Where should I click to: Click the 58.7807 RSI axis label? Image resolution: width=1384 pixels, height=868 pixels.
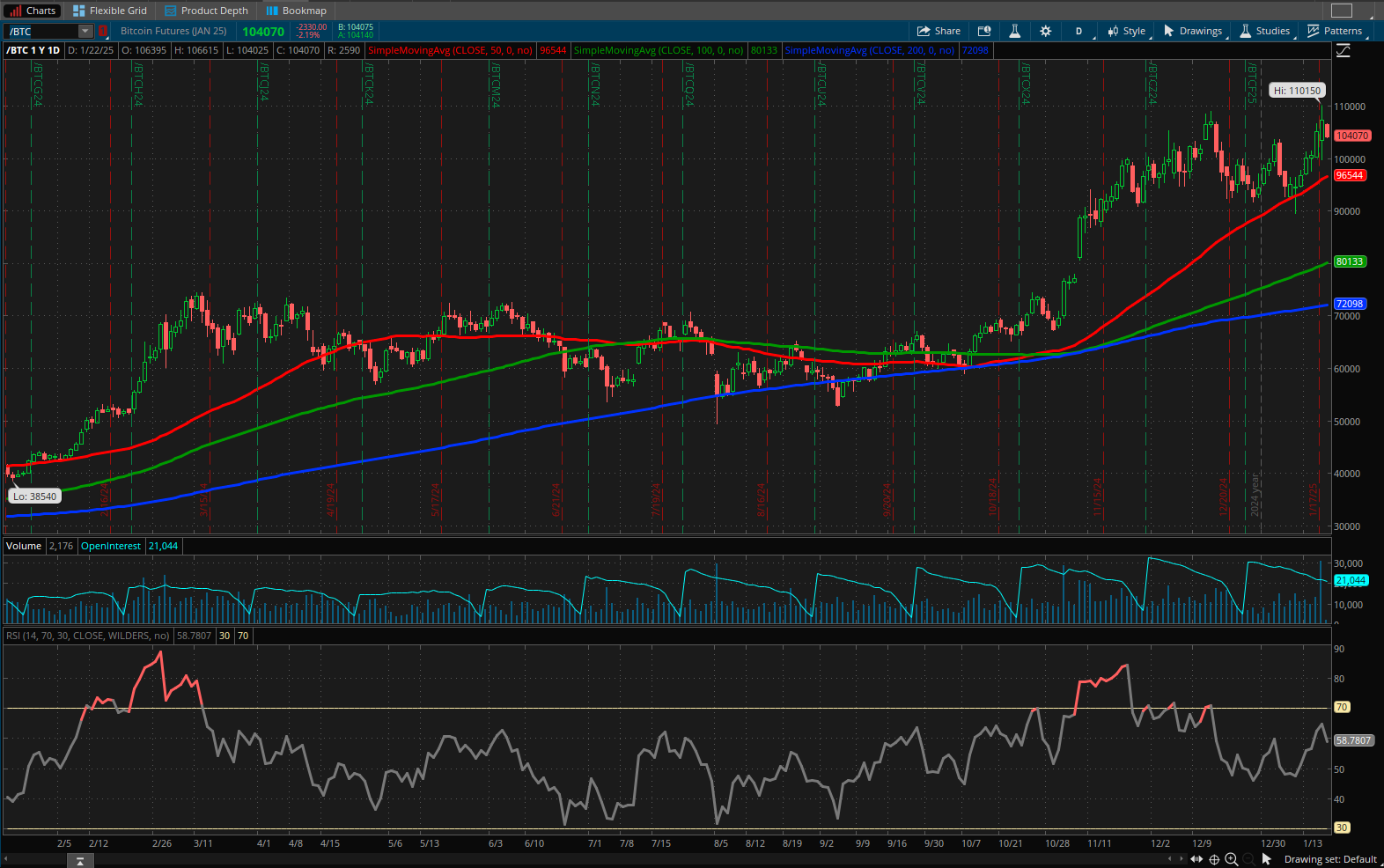click(1354, 740)
